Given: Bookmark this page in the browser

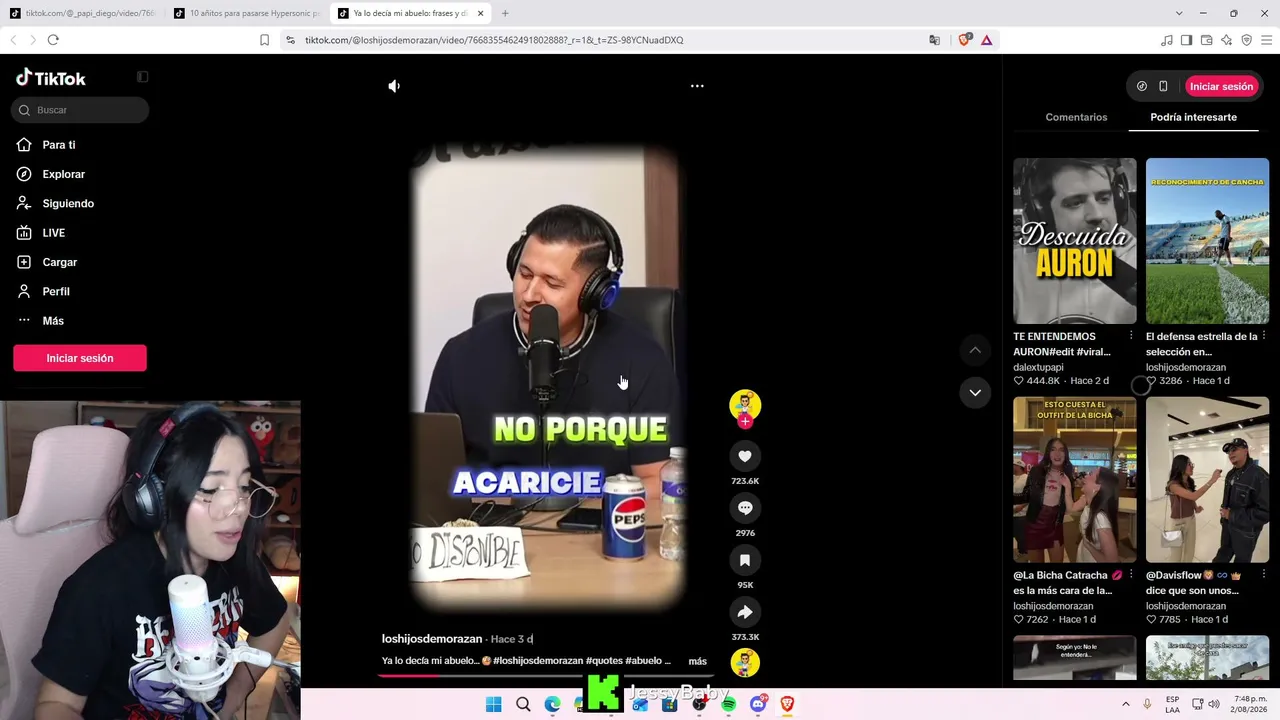Looking at the screenshot, I should pyautogui.click(x=264, y=40).
